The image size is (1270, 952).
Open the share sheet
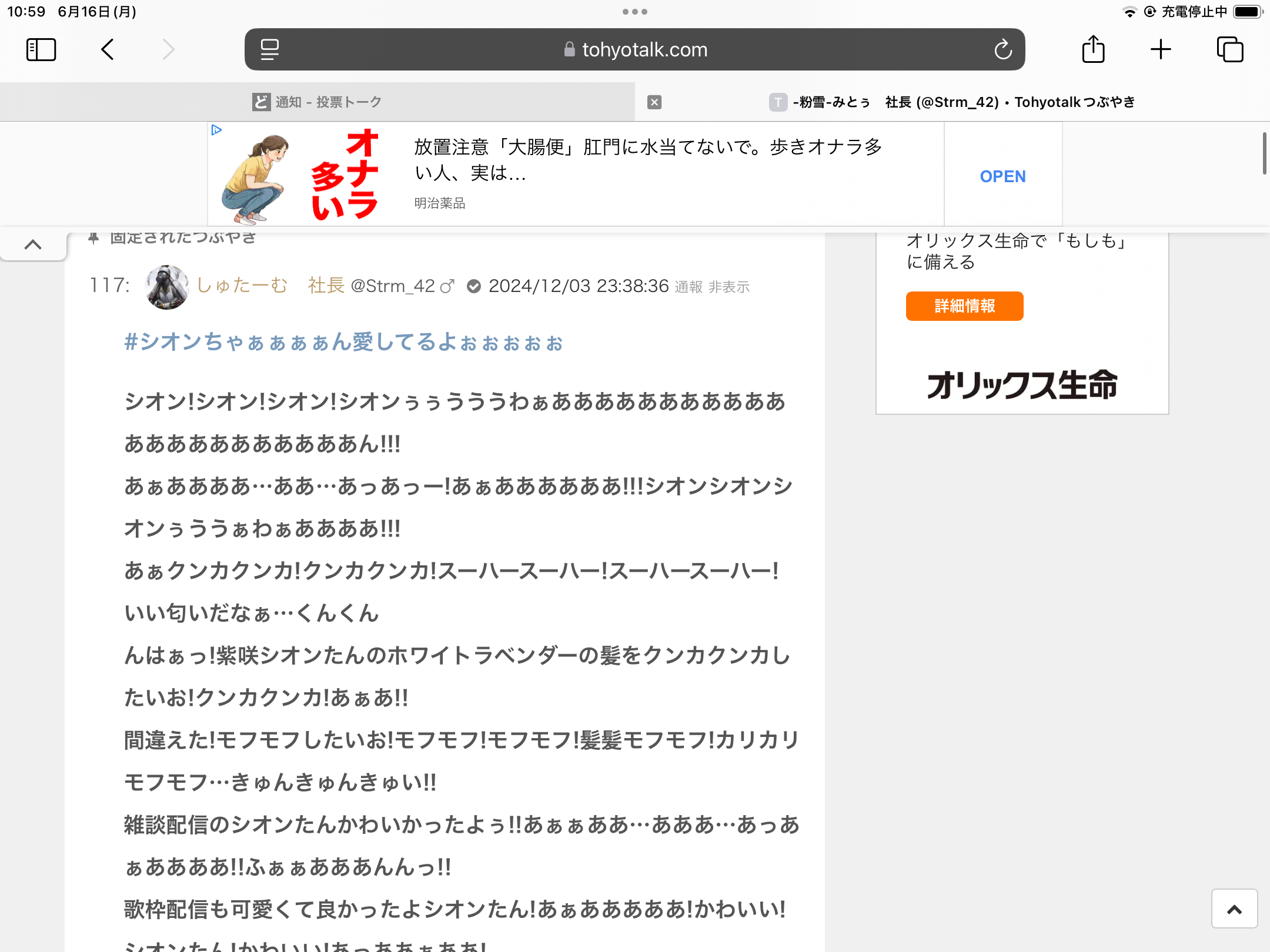[1093, 49]
